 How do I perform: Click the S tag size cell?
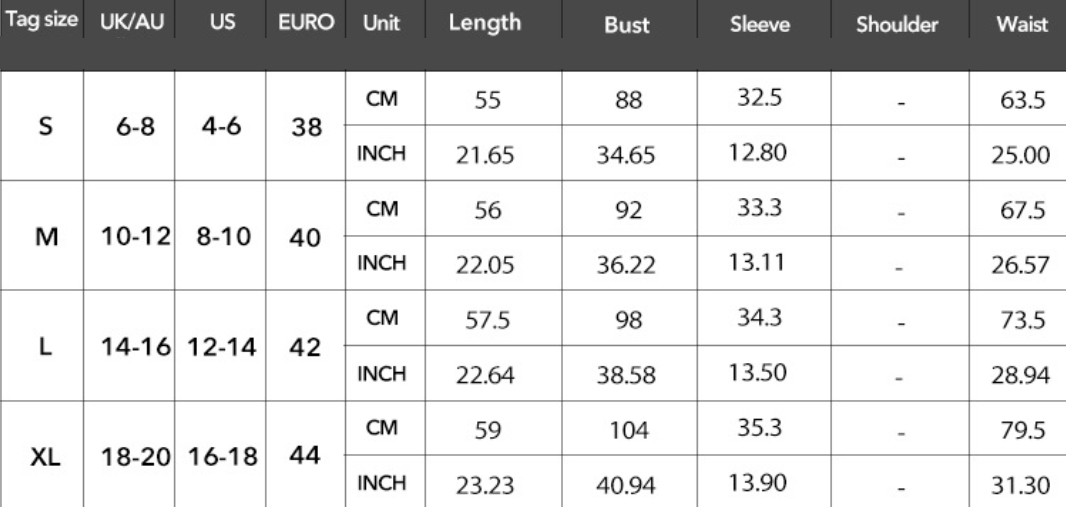[x=45, y=126]
